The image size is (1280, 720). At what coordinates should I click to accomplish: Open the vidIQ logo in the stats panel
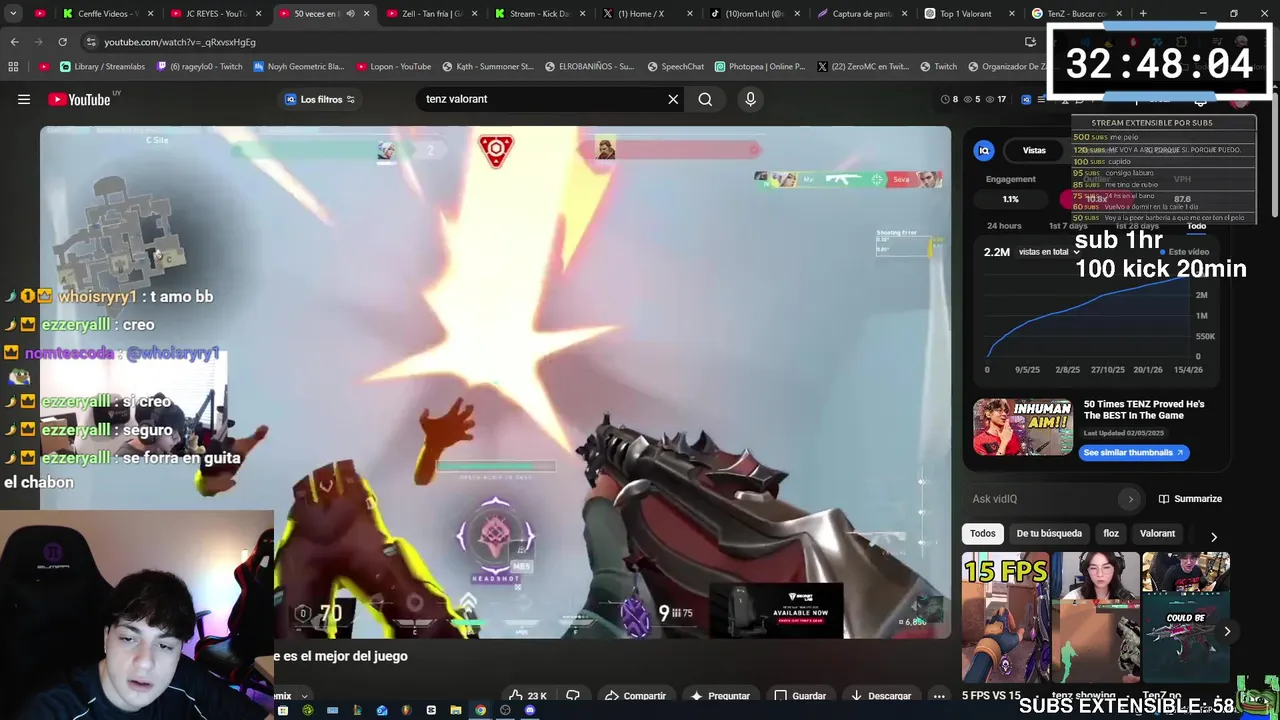[x=984, y=151]
